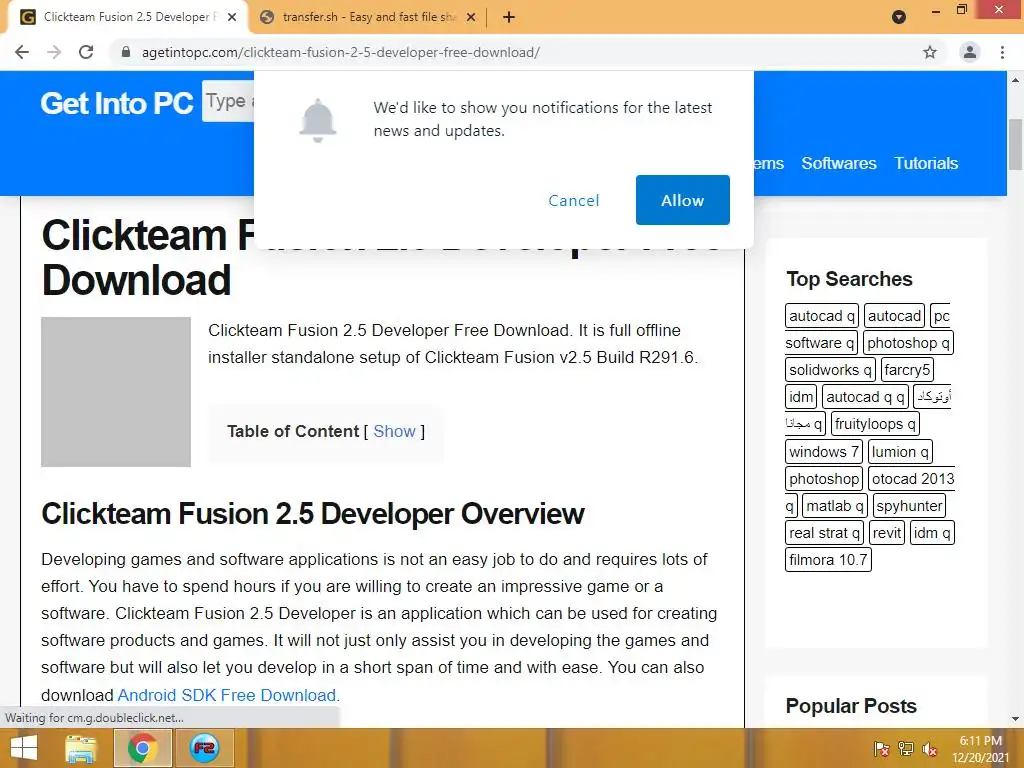Open the Chrome profile avatar menu
Viewport: 1024px width, 768px height.
click(969, 52)
